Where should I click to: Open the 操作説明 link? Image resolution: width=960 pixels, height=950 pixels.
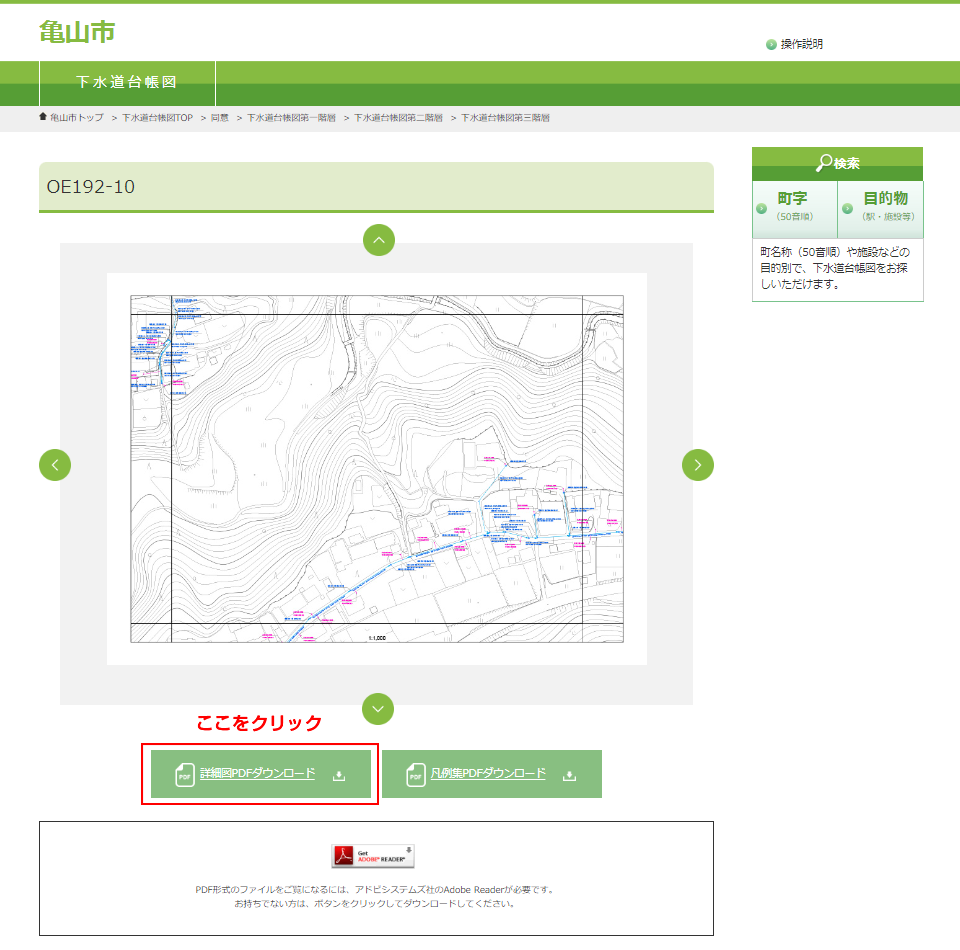(x=802, y=44)
